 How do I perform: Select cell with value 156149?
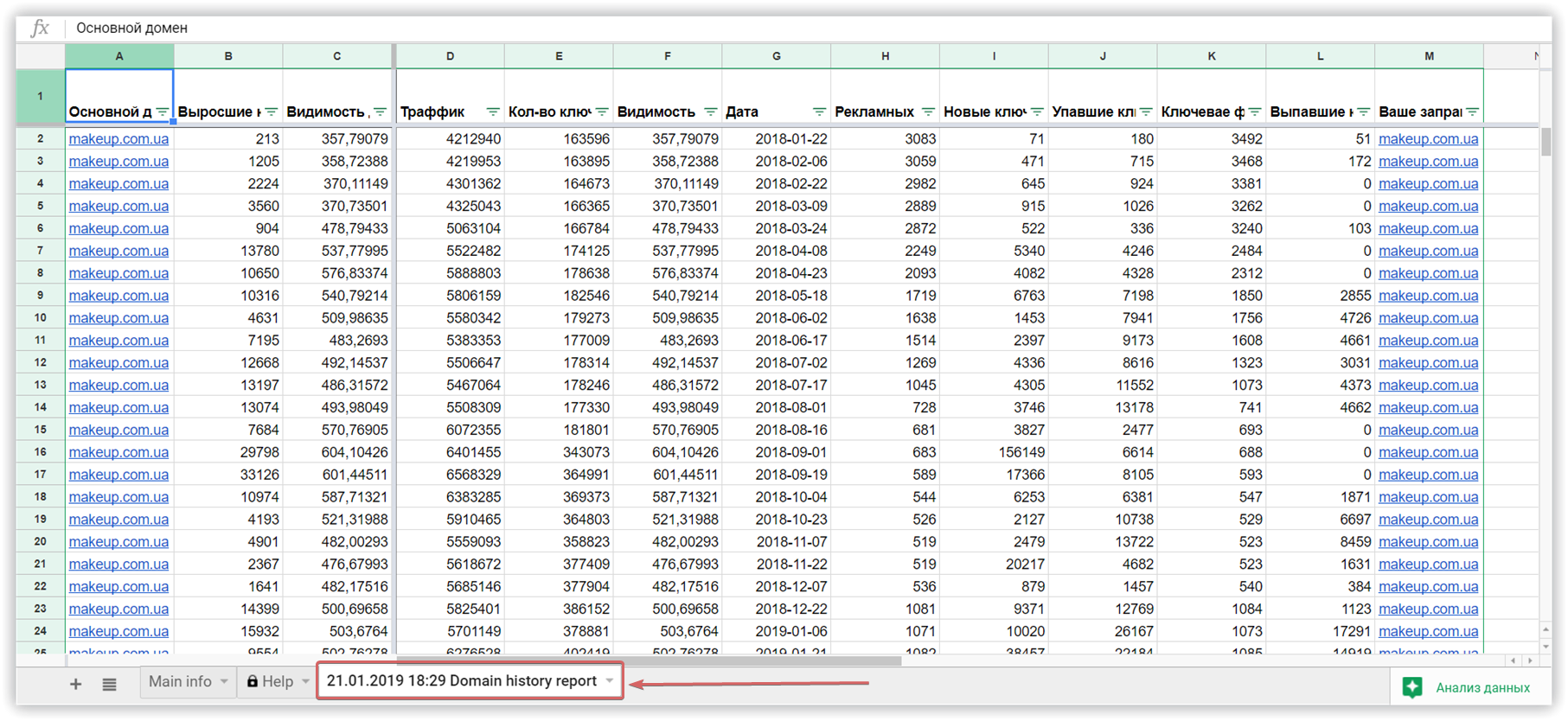point(994,452)
